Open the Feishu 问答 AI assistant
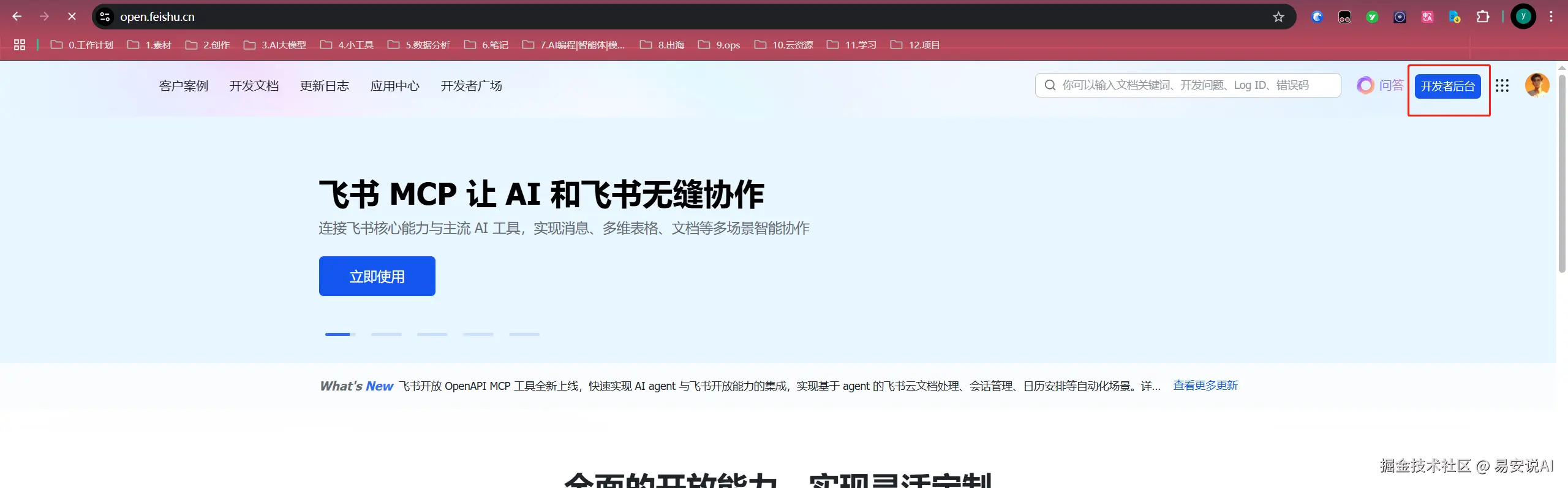Image resolution: width=1568 pixels, height=488 pixels. 1380,85
